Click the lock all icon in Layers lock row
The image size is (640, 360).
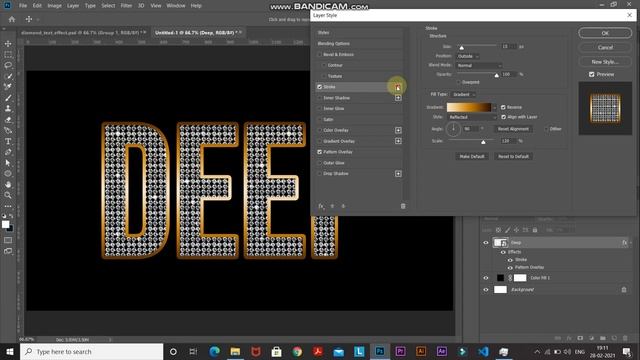click(x=535, y=230)
